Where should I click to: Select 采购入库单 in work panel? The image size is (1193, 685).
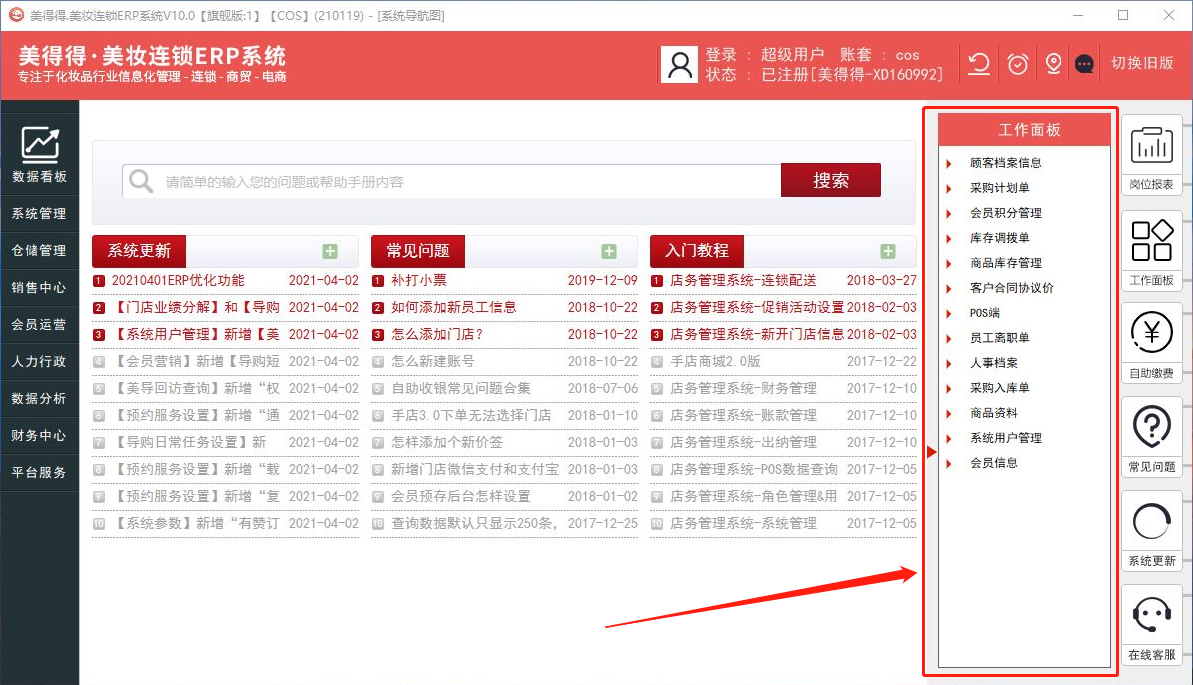(1000, 388)
